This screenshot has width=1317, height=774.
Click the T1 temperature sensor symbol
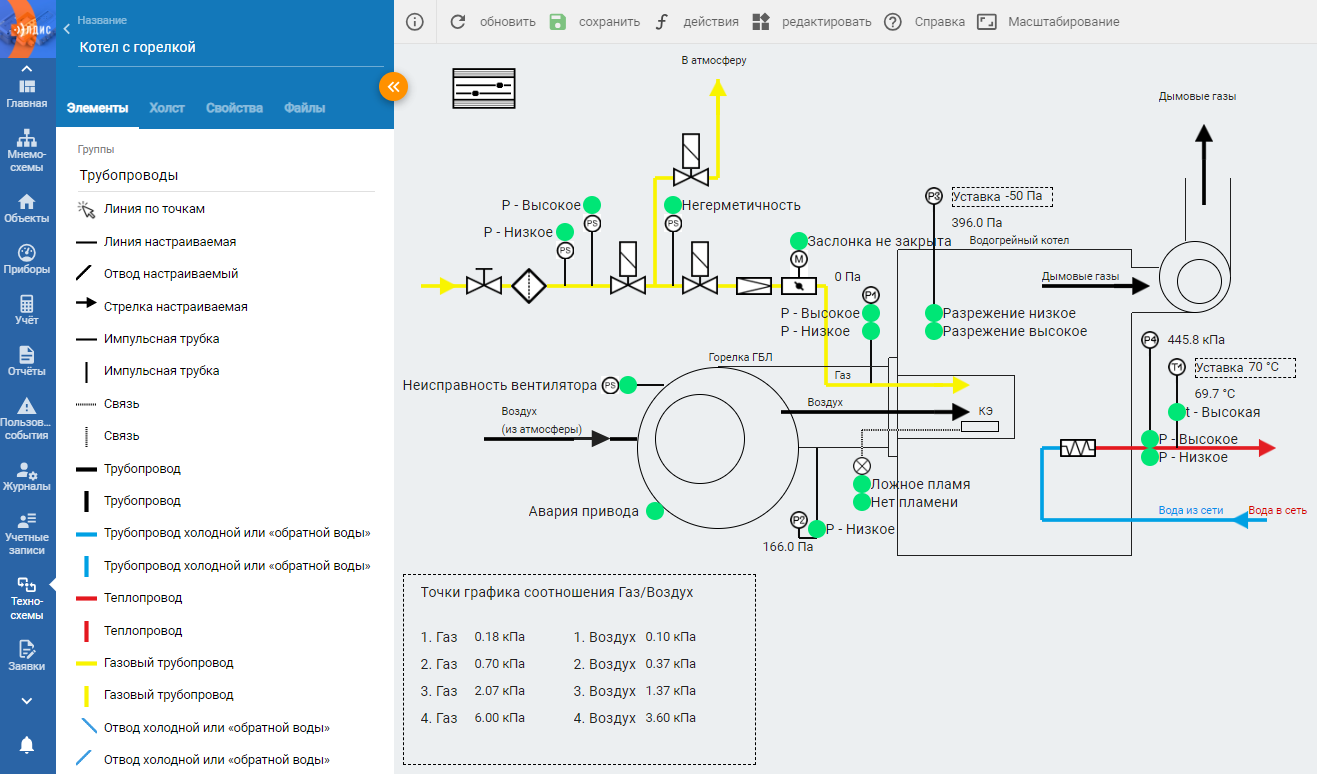tap(1176, 367)
